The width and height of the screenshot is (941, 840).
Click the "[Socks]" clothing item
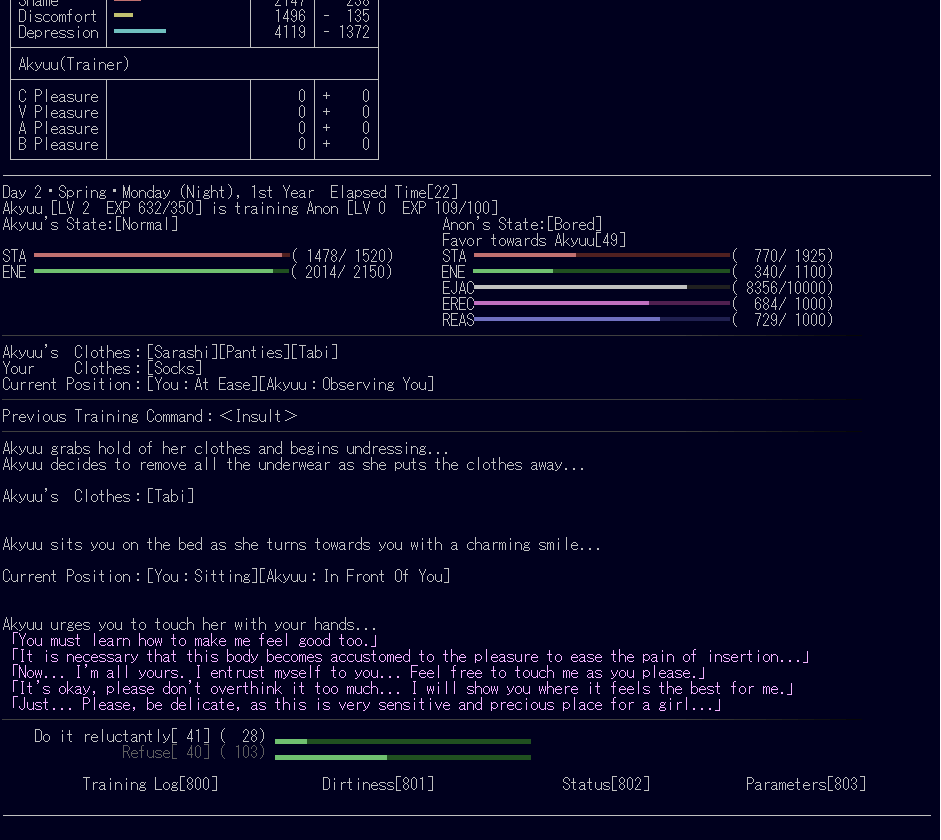coord(174,368)
